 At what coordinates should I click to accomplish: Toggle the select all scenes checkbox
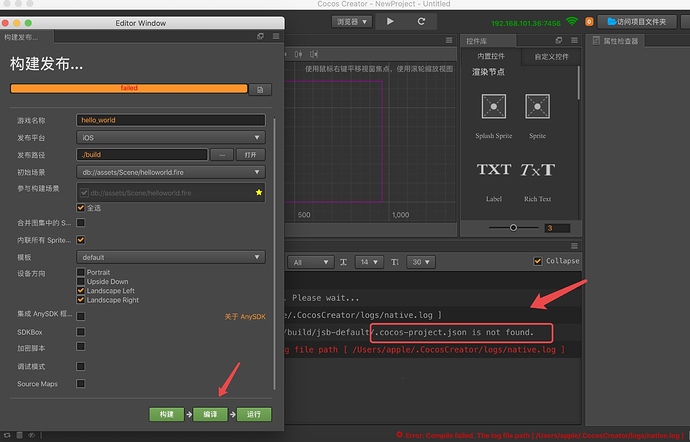[81, 207]
